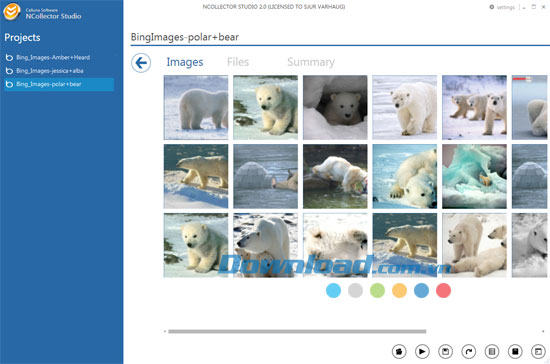
Task: Select the cub in snow cave thumbnail
Action: [335, 107]
